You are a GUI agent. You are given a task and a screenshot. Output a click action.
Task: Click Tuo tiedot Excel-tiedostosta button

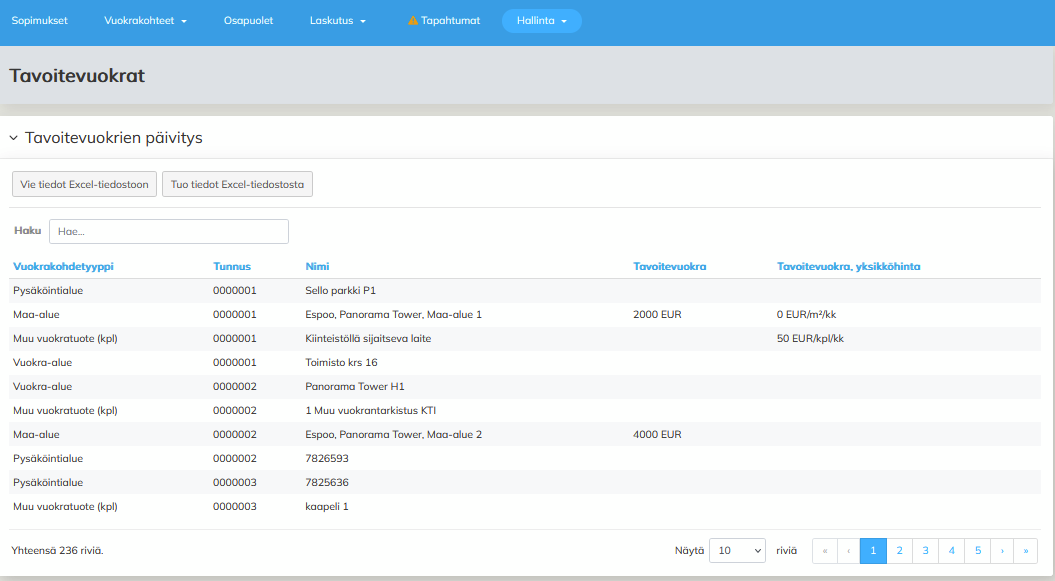tap(237, 185)
